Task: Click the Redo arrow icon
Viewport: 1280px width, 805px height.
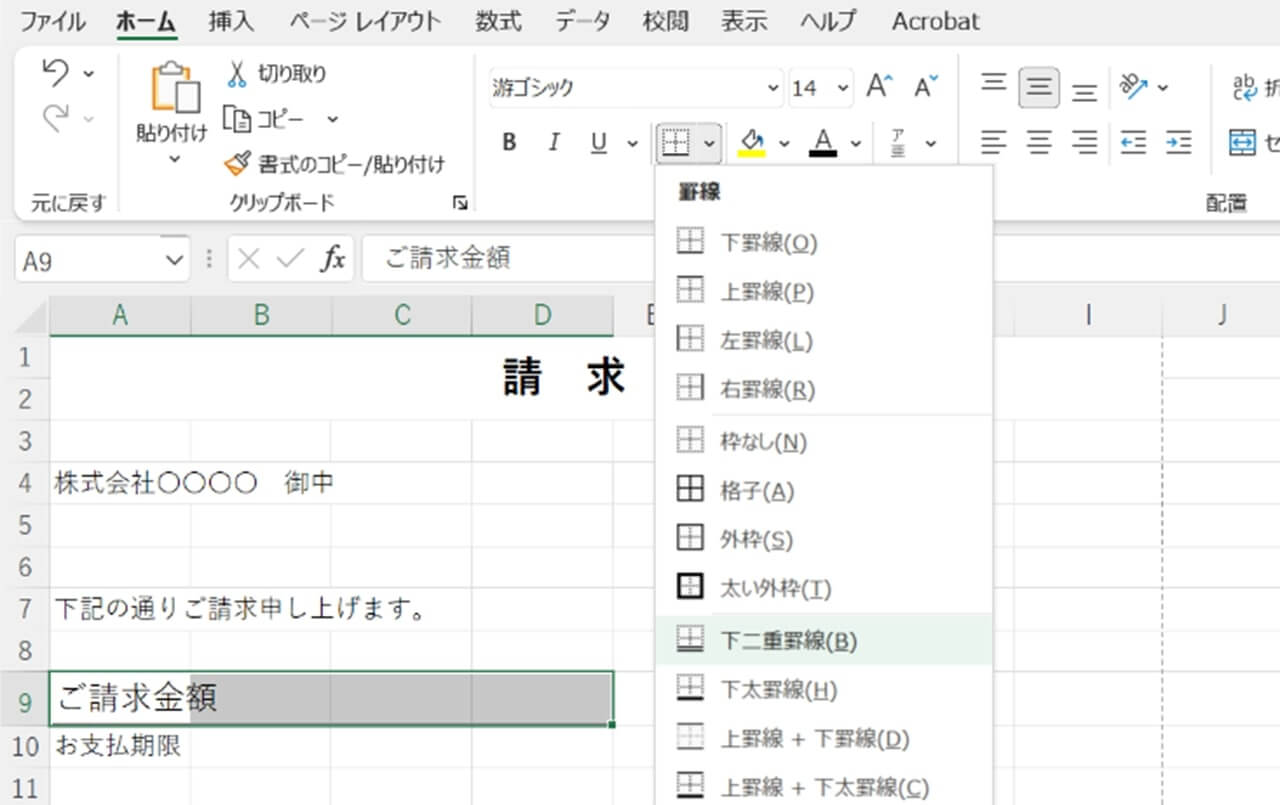Action: pyautogui.click(x=56, y=118)
